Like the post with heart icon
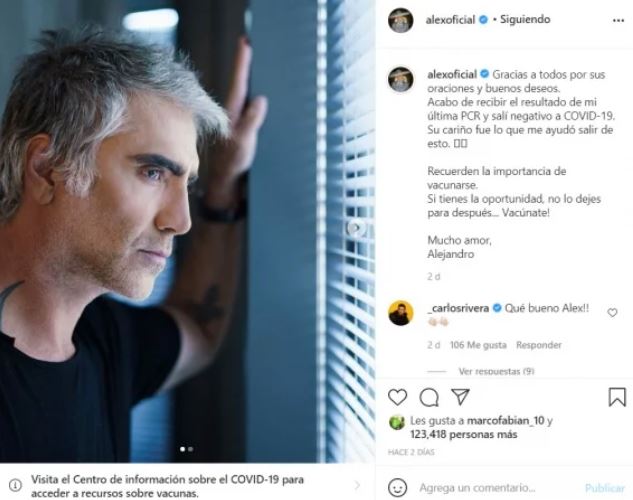 click(398, 397)
